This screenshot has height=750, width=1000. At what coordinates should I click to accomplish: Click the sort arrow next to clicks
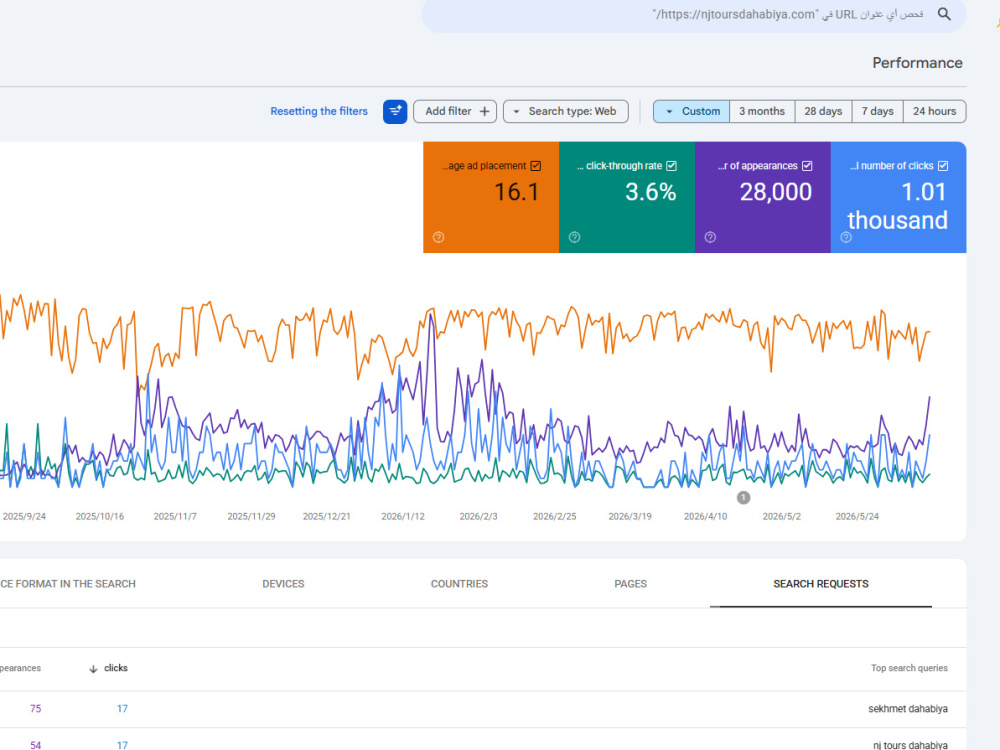pyautogui.click(x=93, y=669)
